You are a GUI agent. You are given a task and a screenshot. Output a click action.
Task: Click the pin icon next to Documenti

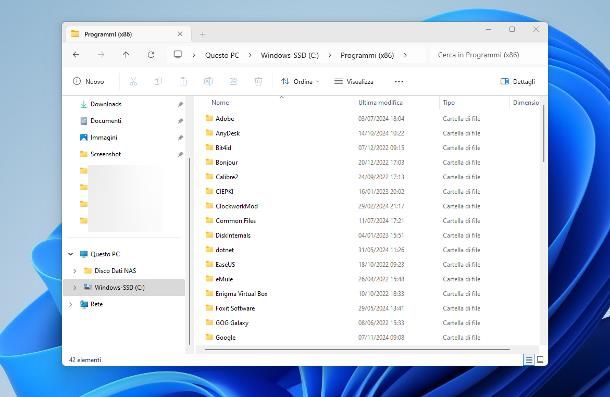[x=180, y=121]
